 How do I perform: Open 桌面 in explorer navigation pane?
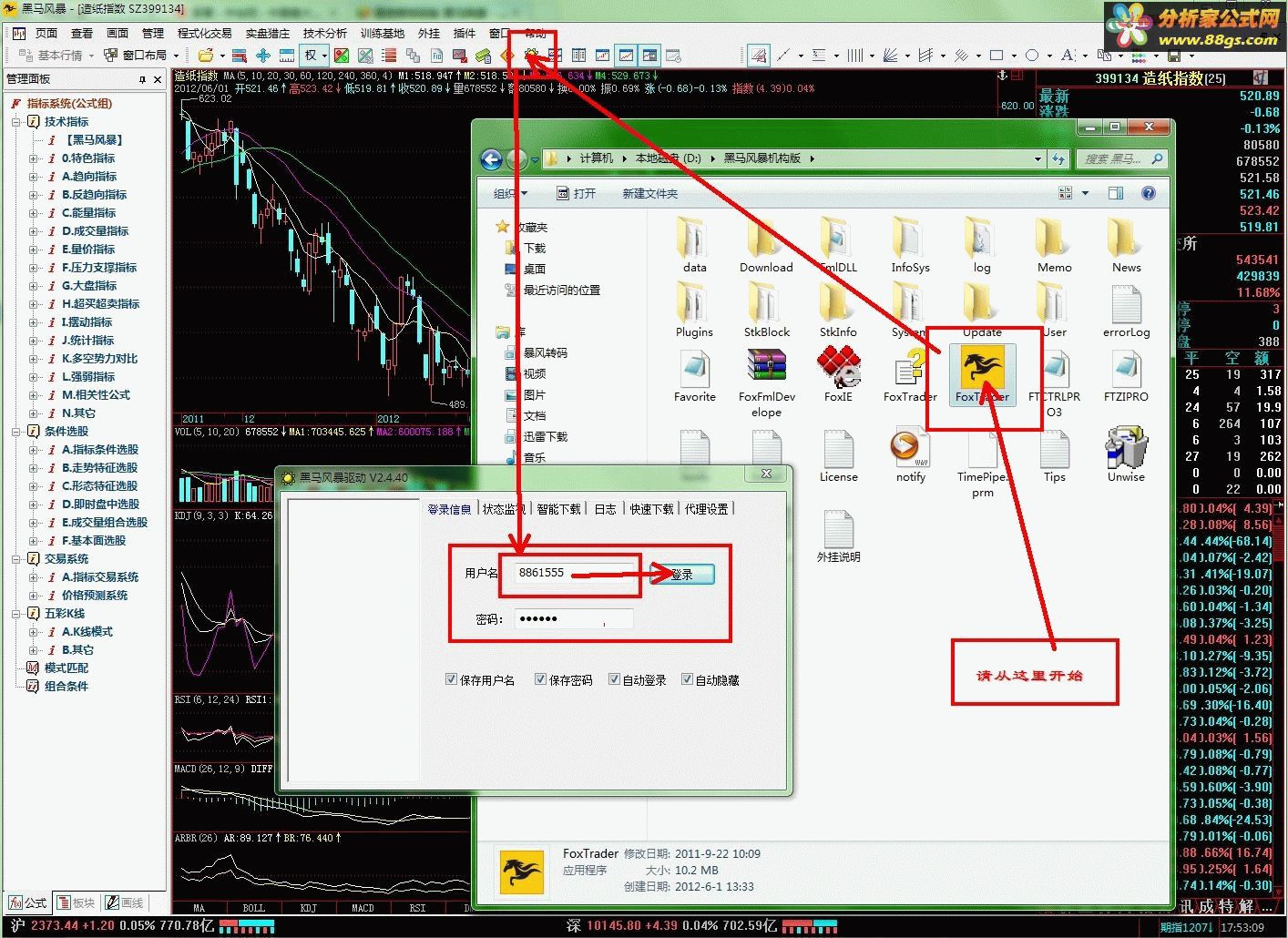pyautogui.click(x=534, y=269)
